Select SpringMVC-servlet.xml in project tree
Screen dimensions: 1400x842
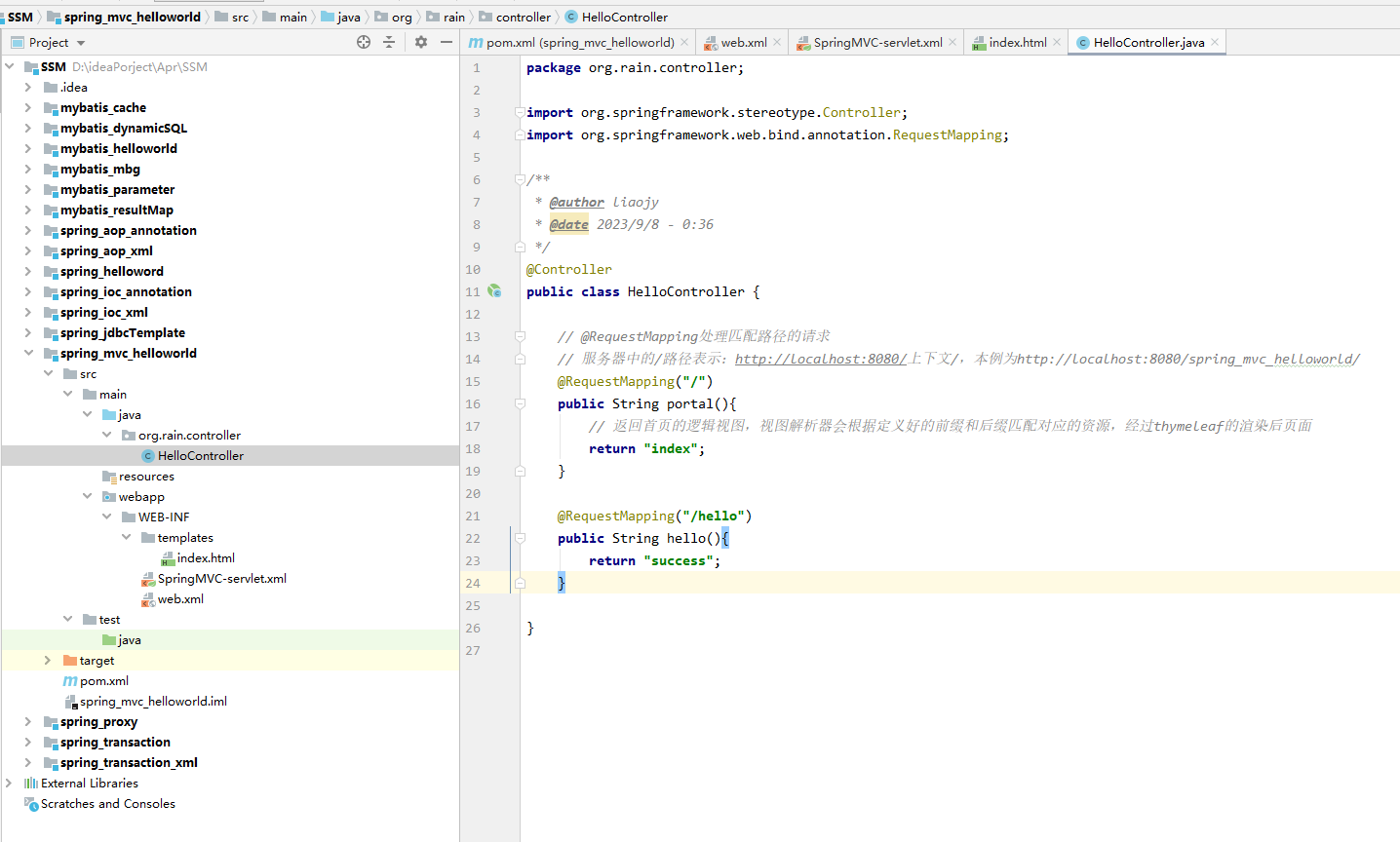(x=214, y=578)
